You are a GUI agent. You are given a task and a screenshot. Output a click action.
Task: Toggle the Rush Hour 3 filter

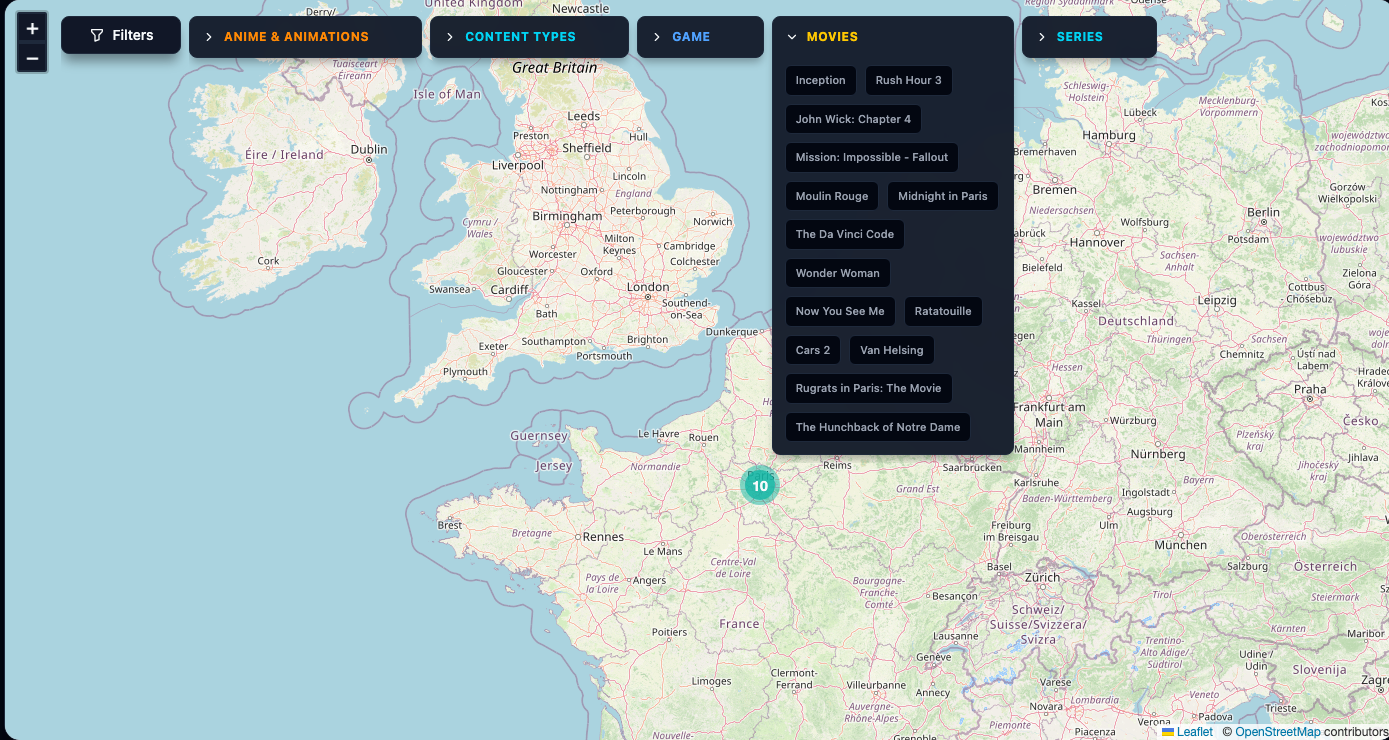908,80
